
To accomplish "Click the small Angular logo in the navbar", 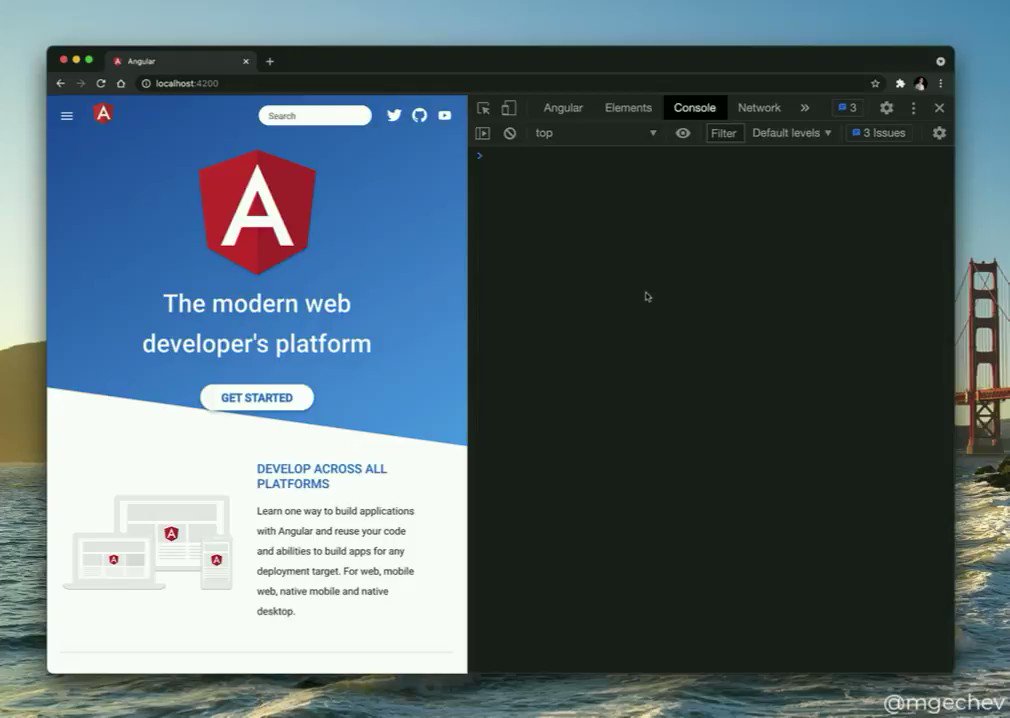I will [103, 114].
